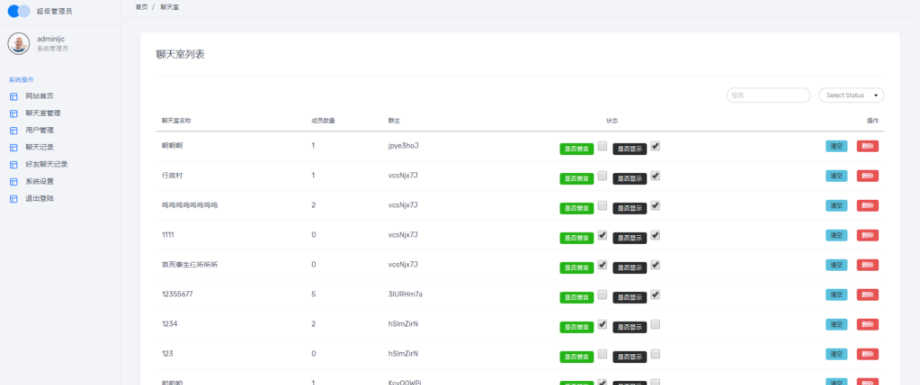This screenshot has width=920, height=385.
Task: Open the adminljc profile avatar
Action: point(19,43)
